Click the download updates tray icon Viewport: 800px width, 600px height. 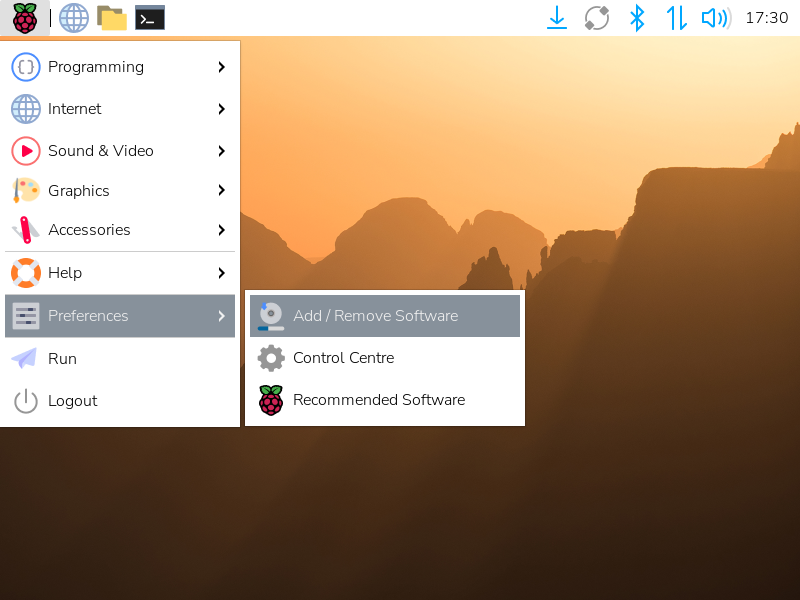557,18
